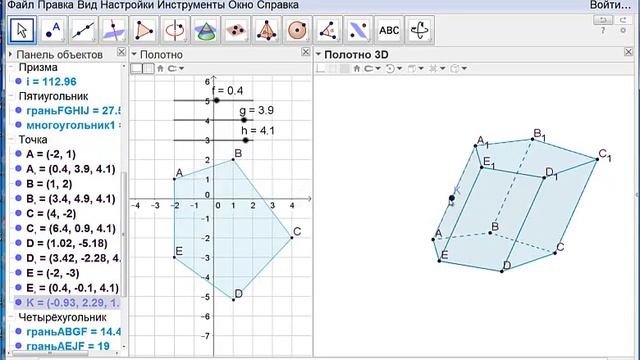Image resolution: width=640 pixels, height=360 pixels.
Task: Toggle grid display in Полотно toolbar
Action: pyautogui.click(x=149, y=69)
